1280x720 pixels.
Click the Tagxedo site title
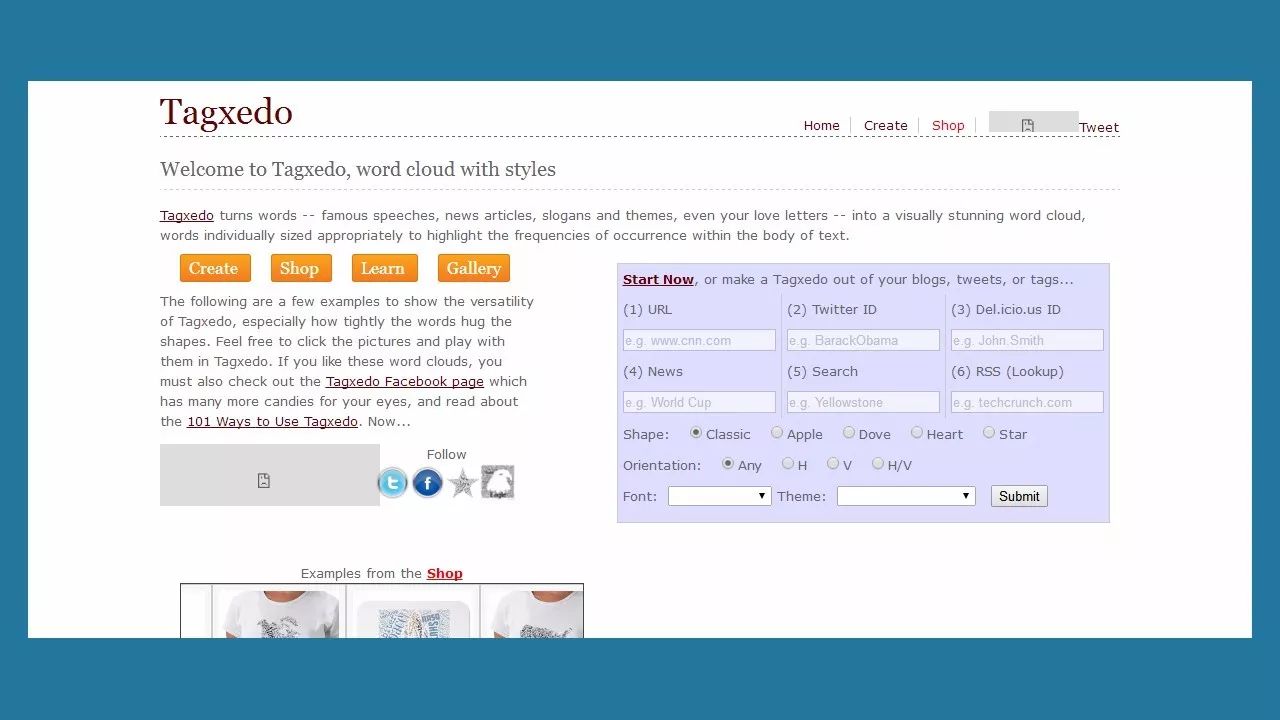pyautogui.click(x=226, y=113)
